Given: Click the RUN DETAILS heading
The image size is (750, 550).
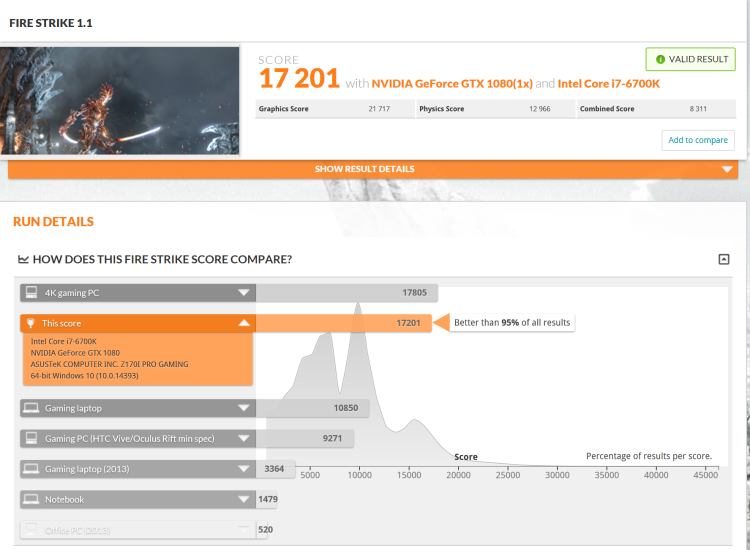Looking at the screenshot, I should (53, 222).
